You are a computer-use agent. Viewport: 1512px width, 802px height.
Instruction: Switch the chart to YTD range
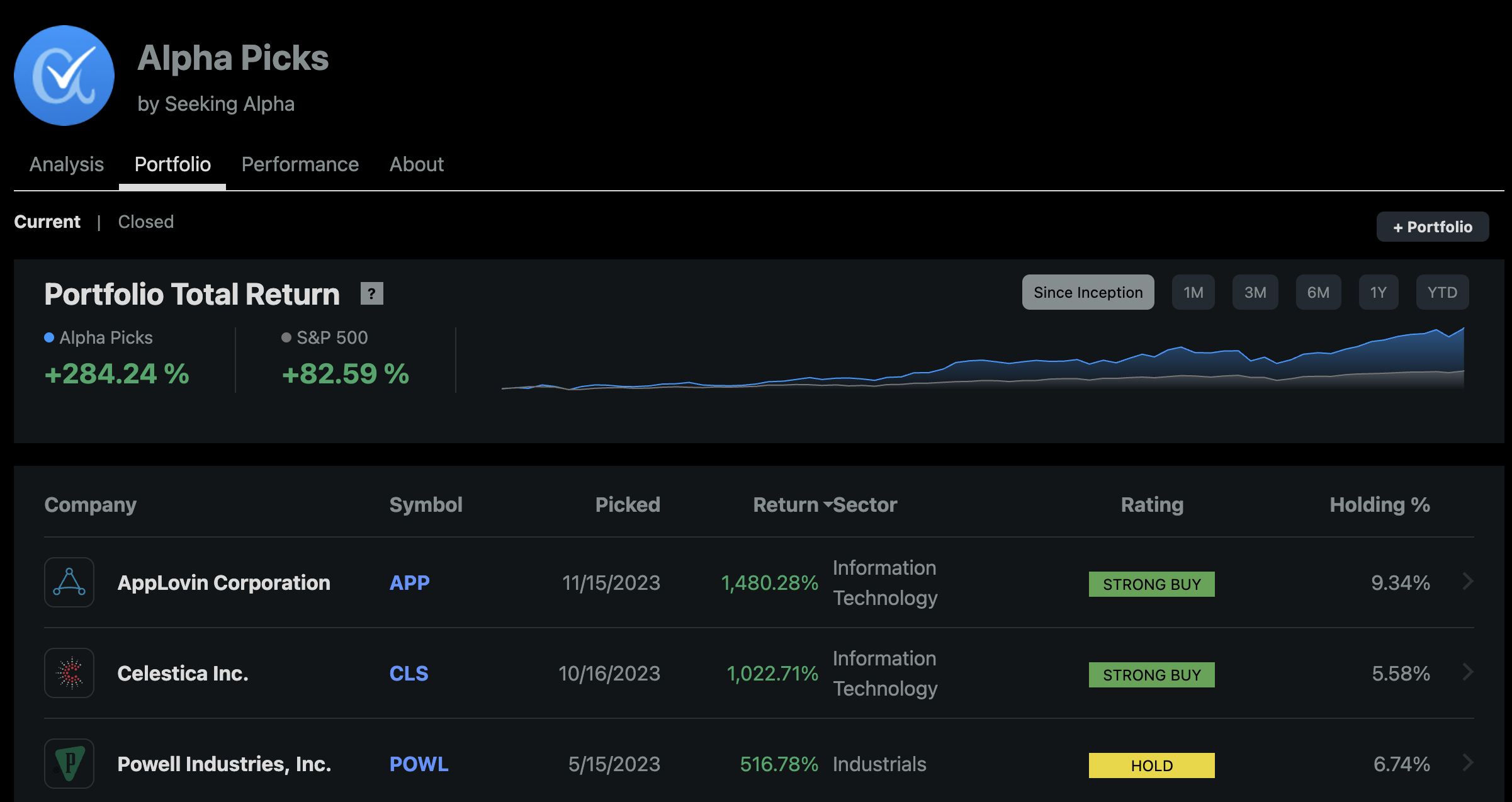(1441, 292)
